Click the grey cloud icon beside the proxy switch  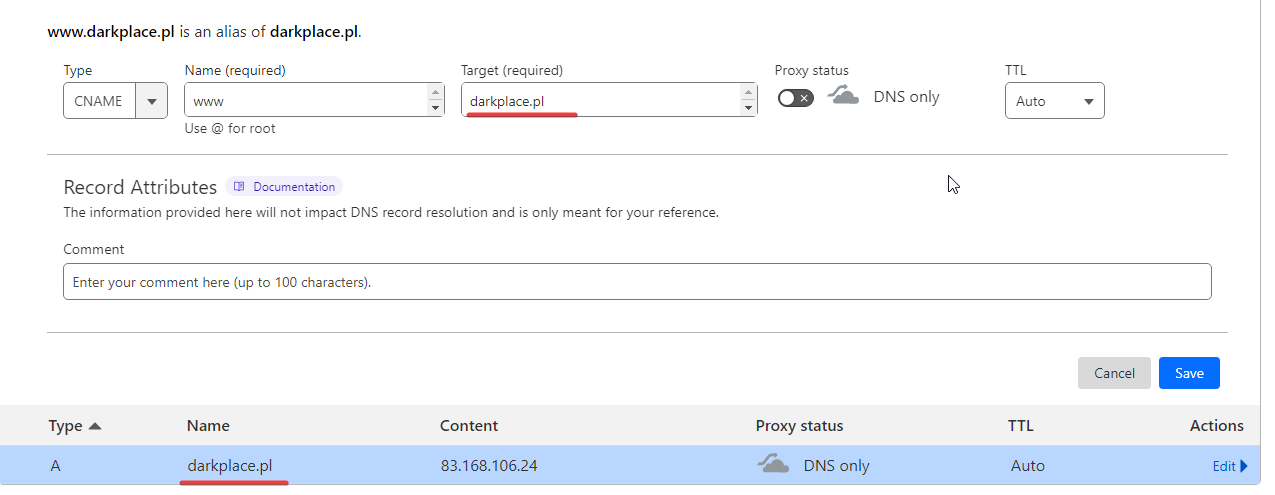click(x=844, y=96)
